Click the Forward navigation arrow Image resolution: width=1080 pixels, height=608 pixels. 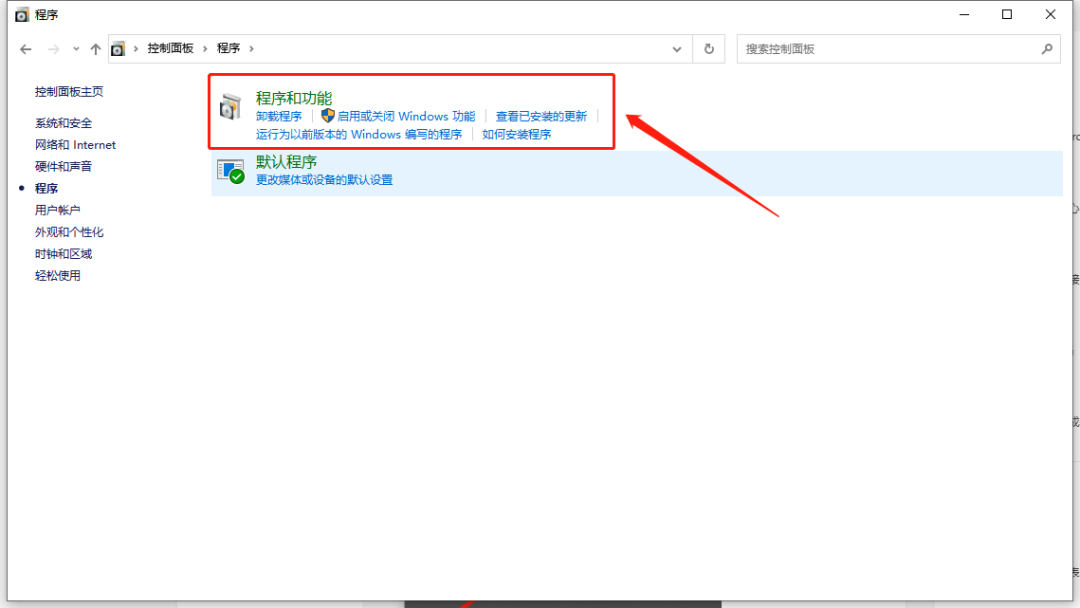54,49
